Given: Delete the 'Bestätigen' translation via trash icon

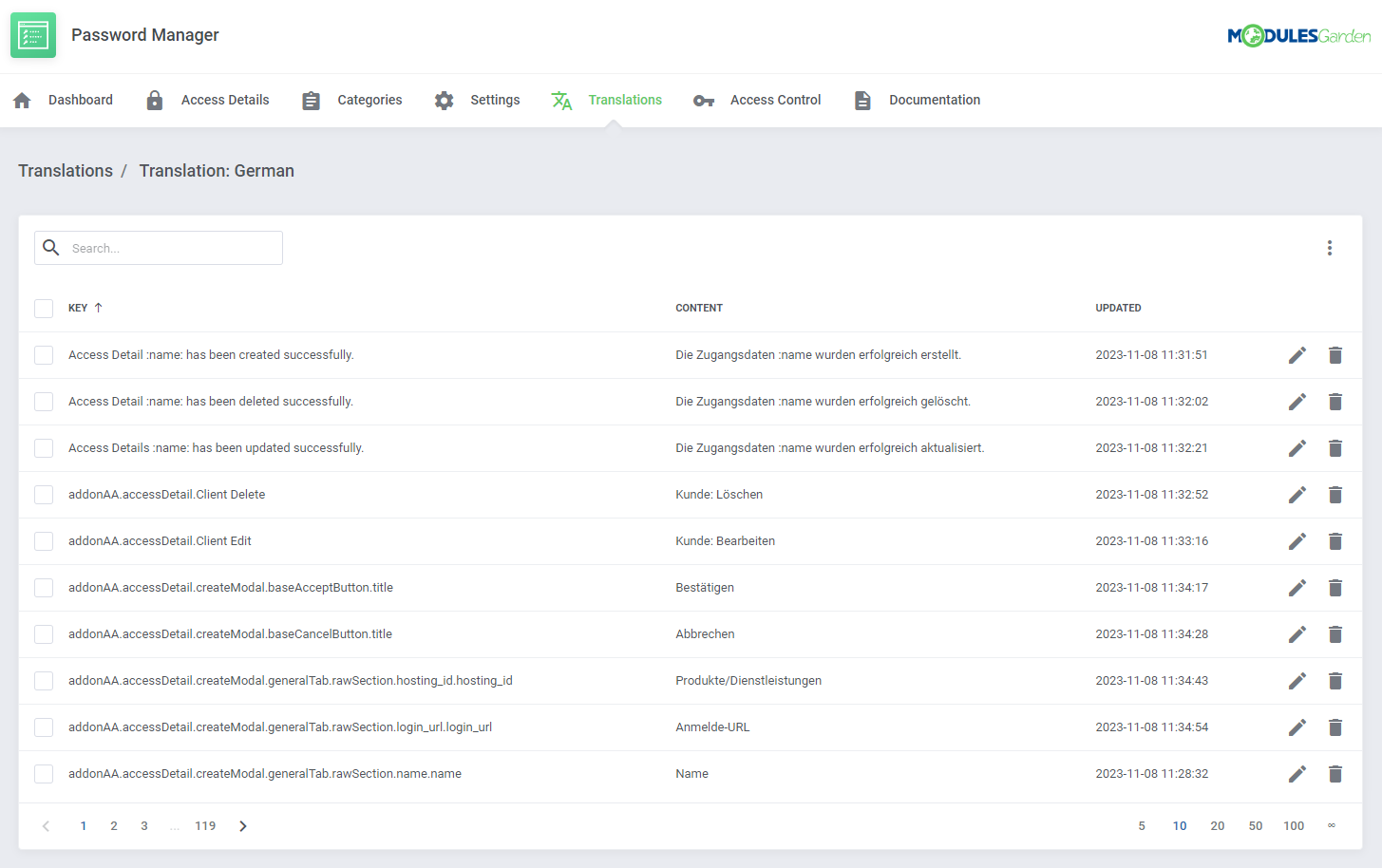Looking at the screenshot, I should (1335, 587).
